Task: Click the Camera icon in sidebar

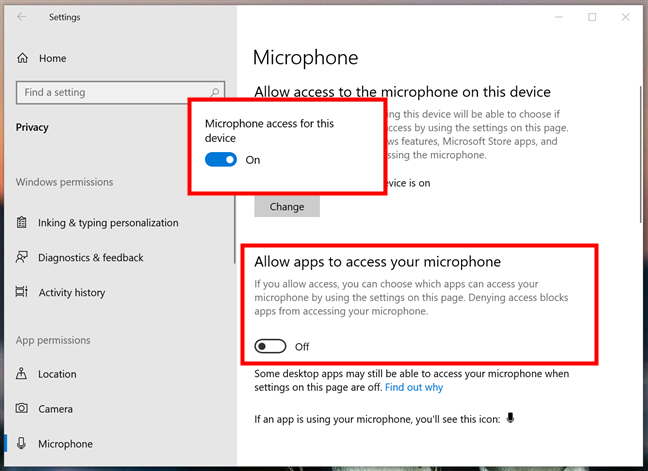Action: click(22, 409)
